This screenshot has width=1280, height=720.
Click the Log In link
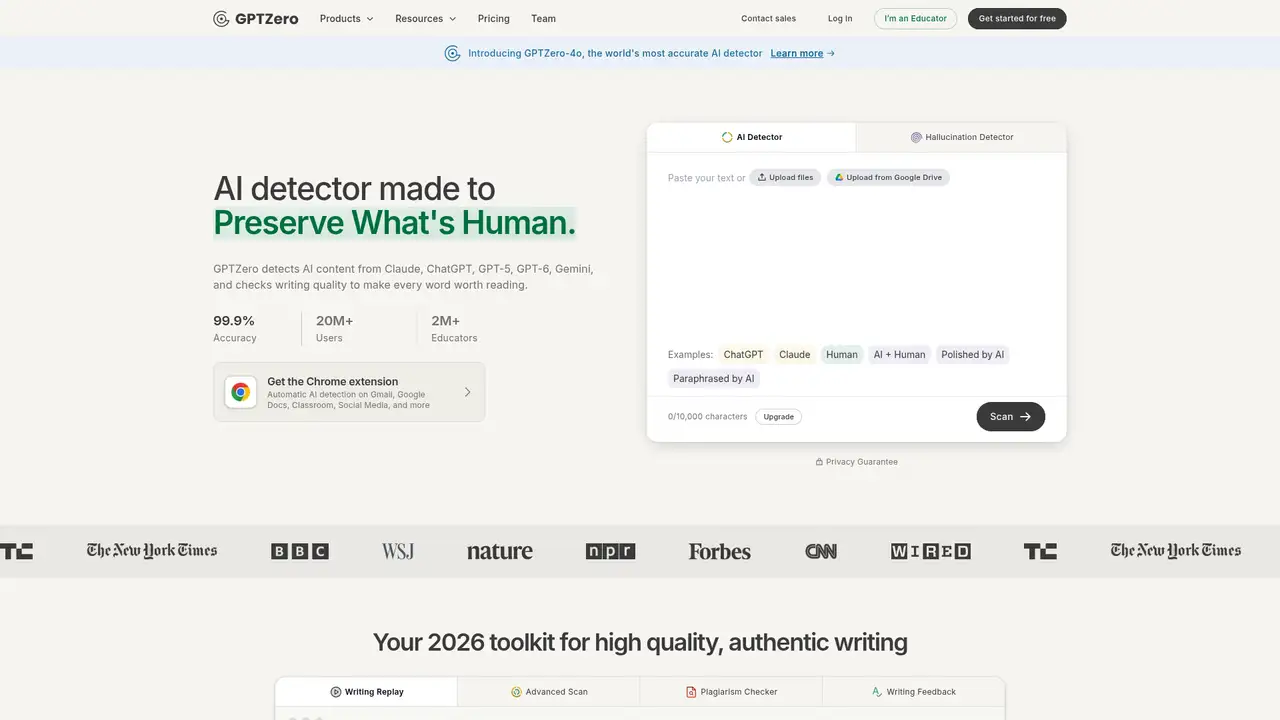point(840,18)
